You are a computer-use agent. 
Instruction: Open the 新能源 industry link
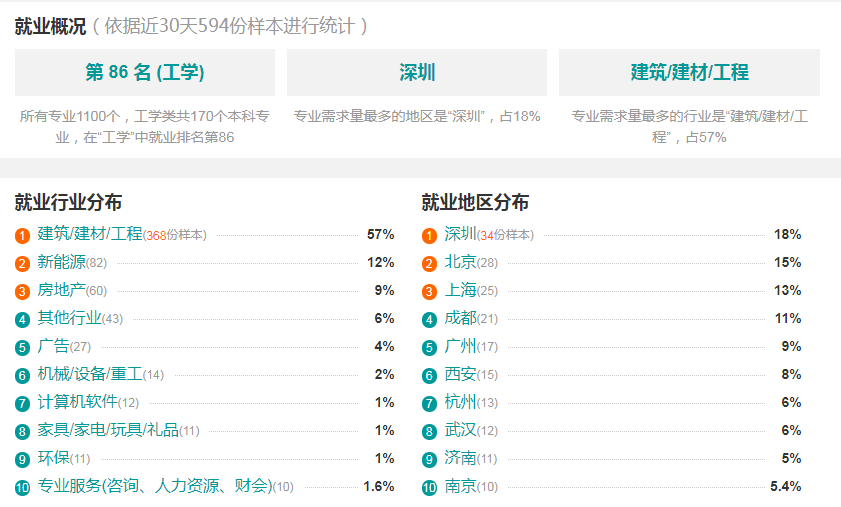click(x=62, y=262)
